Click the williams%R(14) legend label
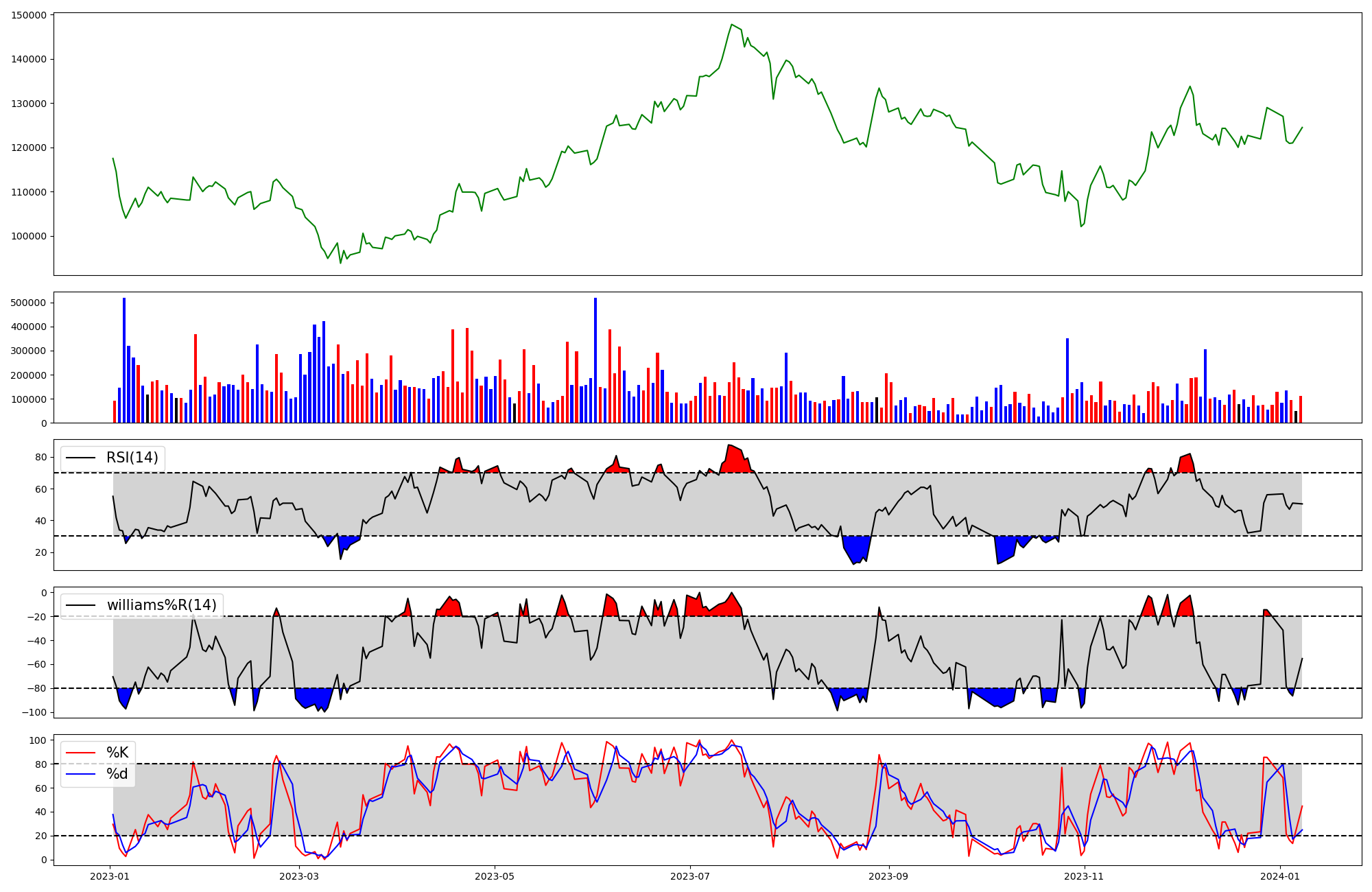This screenshot has height=892, width=1372. pyautogui.click(x=161, y=605)
